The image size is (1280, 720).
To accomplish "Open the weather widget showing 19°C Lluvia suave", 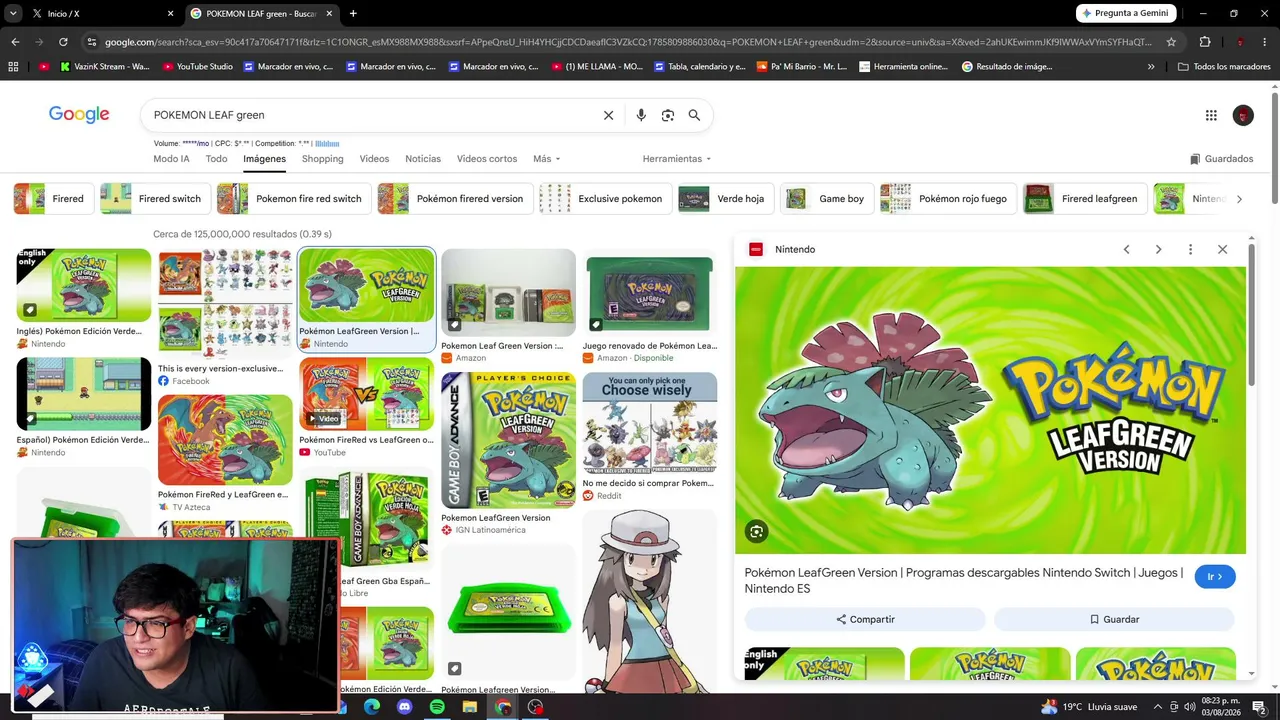I will [x=1089, y=707].
